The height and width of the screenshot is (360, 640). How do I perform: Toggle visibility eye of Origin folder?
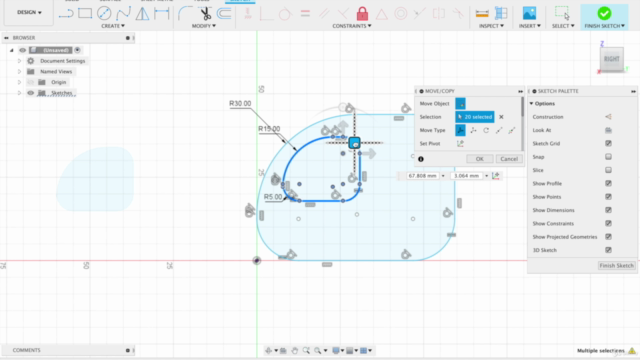coord(31,82)
